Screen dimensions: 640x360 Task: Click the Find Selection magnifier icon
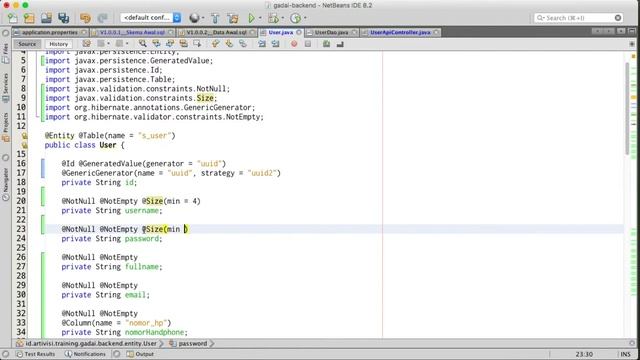[142, 44]
